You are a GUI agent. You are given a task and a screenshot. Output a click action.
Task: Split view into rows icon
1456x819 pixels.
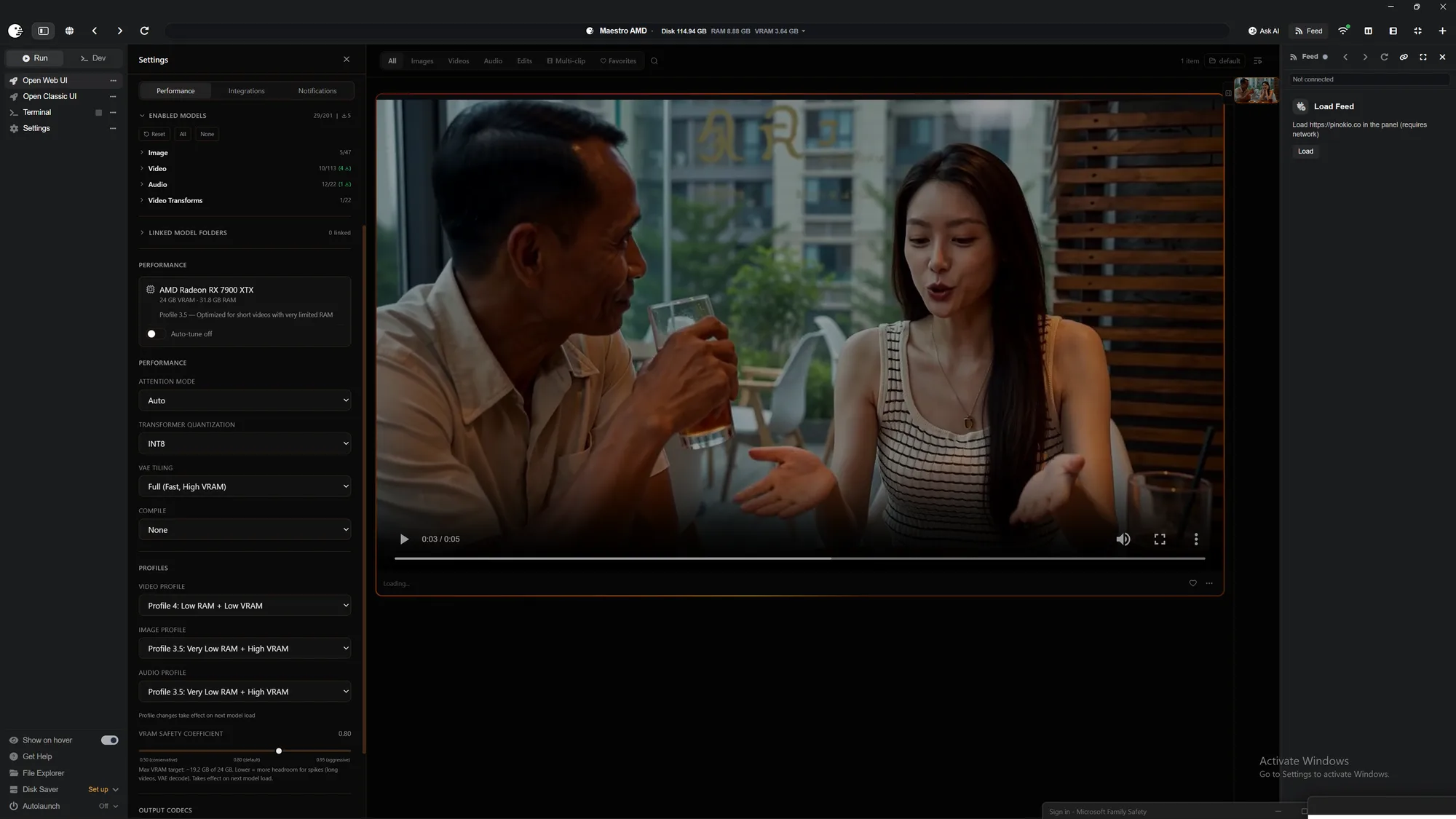tap(1393, 31)
